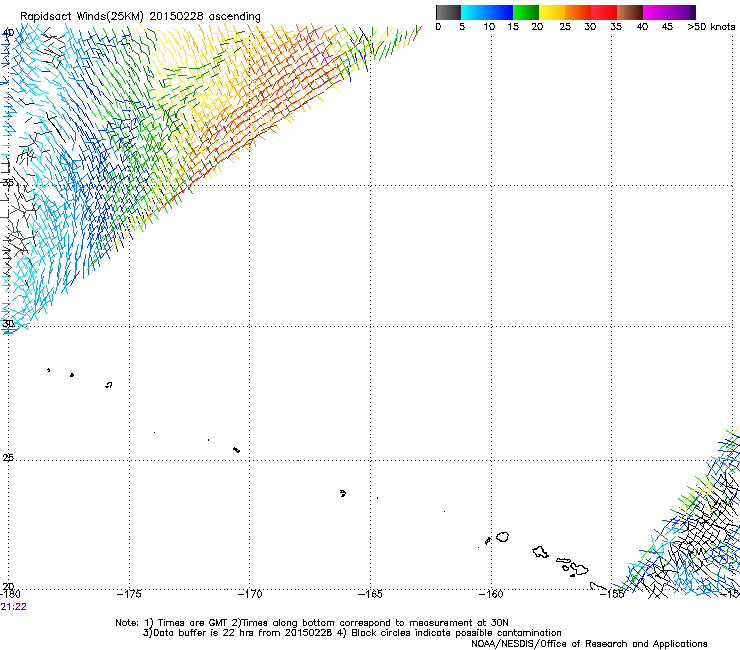740x650 pixels.
Task: Click the green 15-20 knots legend swatch
Action: click(526, 12)
